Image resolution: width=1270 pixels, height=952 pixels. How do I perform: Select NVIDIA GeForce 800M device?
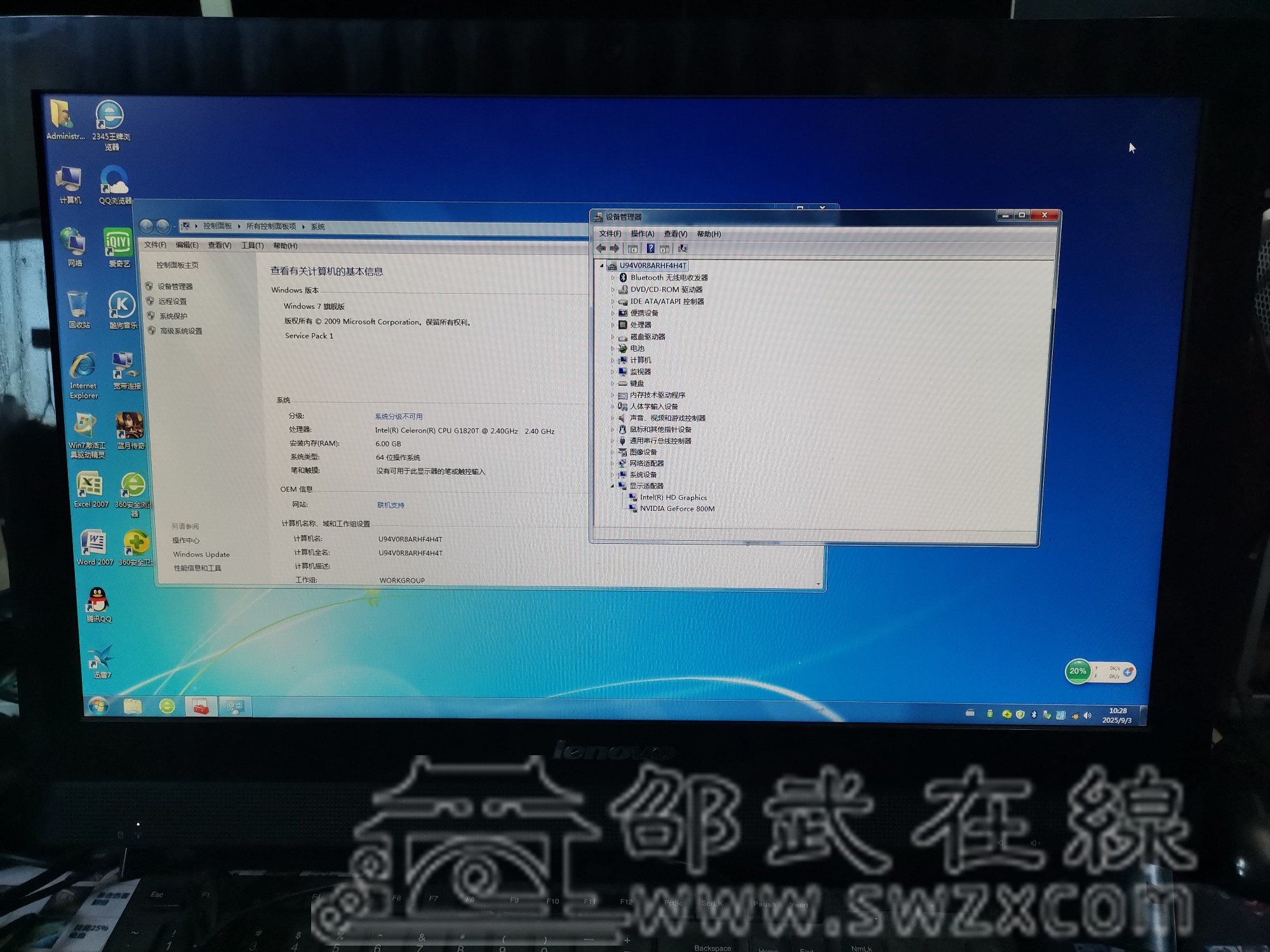click(x=677, y=509)
